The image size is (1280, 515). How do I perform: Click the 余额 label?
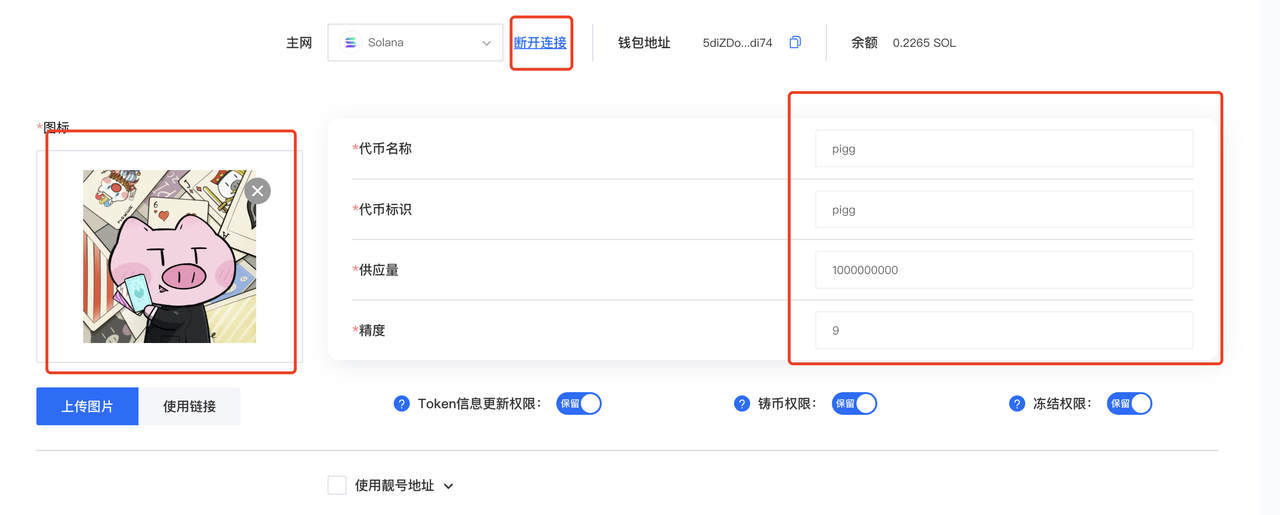click(864, 43)
